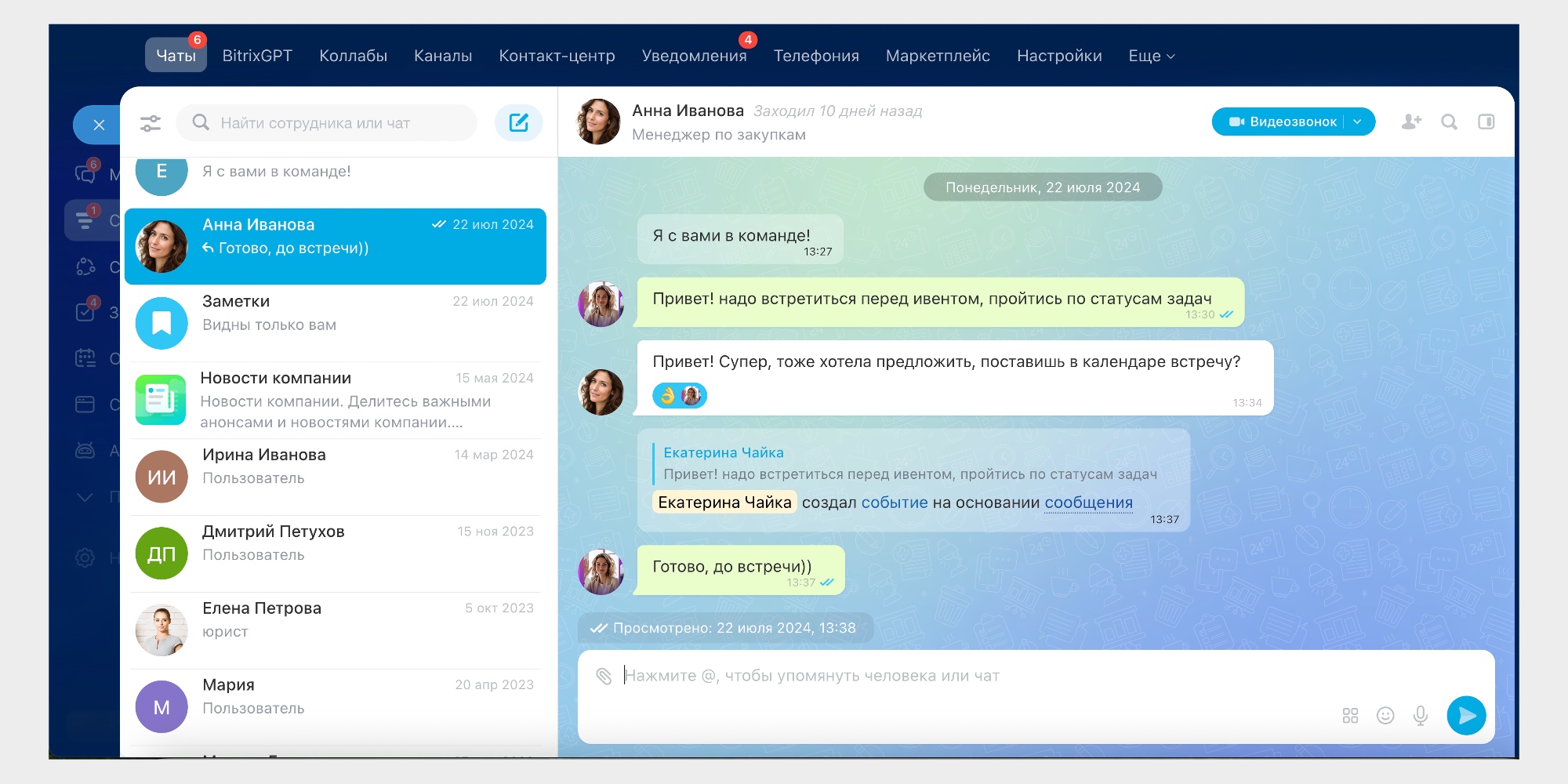This screenshot has height=784, width=1568.
Task: Send the message with blue arrow icon
Action: click(1467, 715)
